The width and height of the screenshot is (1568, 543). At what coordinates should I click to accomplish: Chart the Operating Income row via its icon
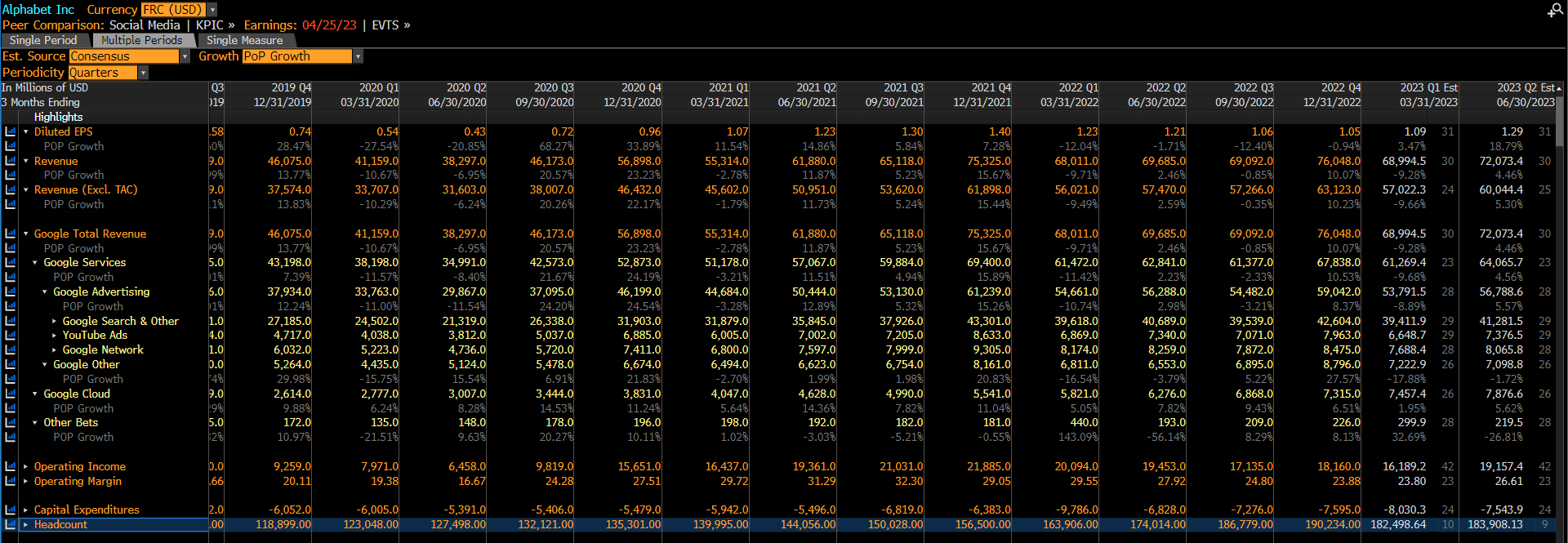click(x=11, y=466)
